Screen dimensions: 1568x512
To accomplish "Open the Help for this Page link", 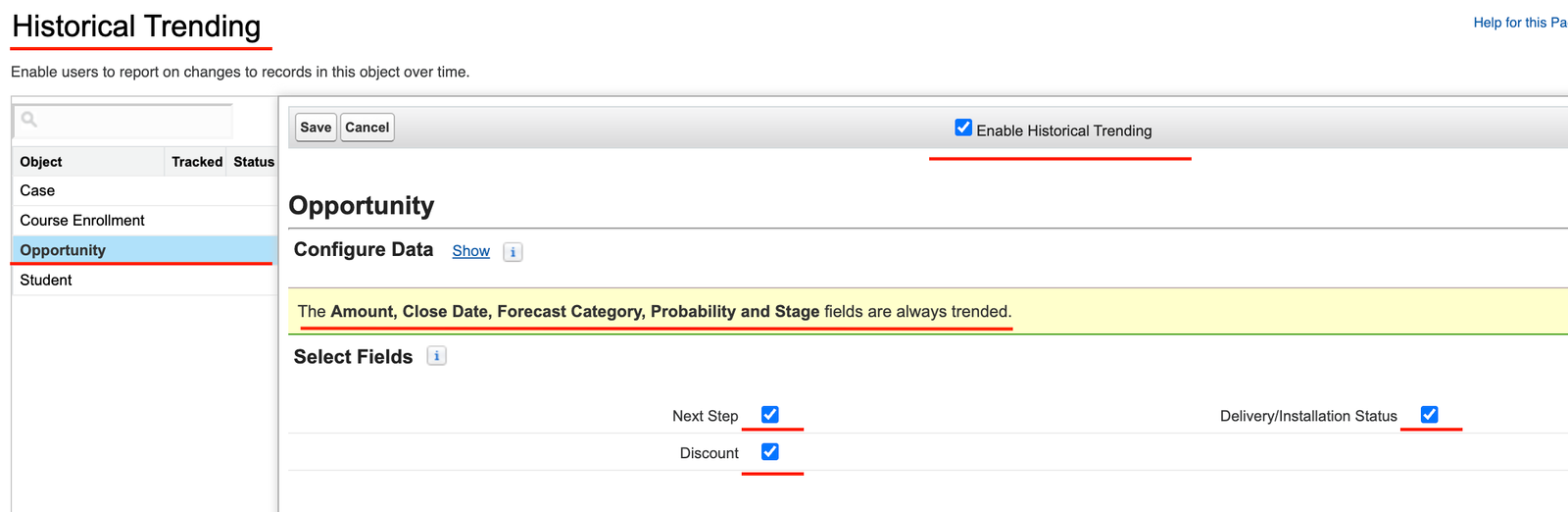I will click(x=1519, y=23).
